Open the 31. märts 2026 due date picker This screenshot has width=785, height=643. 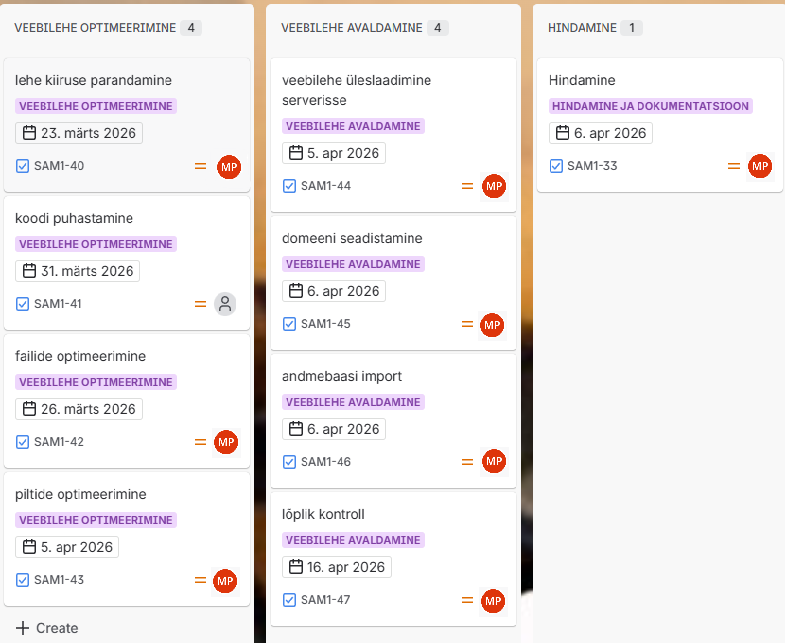click(78, 271)
